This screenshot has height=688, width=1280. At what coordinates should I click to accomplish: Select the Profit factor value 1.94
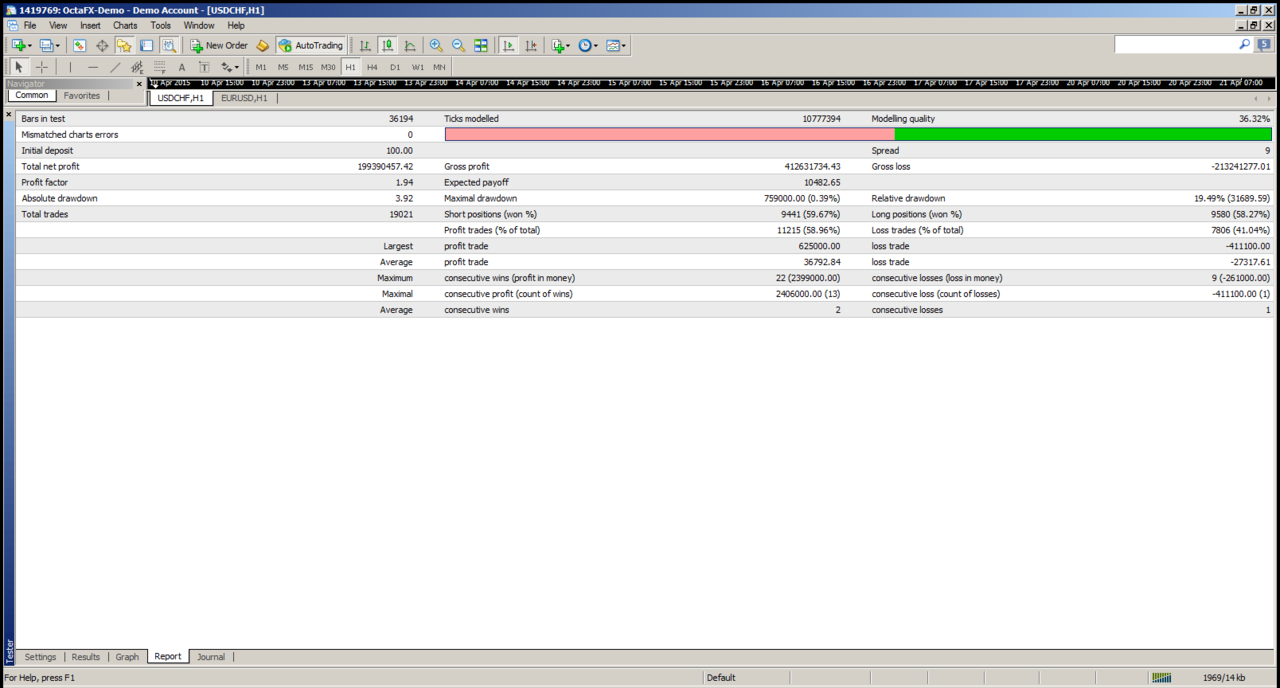coord(404,182)
